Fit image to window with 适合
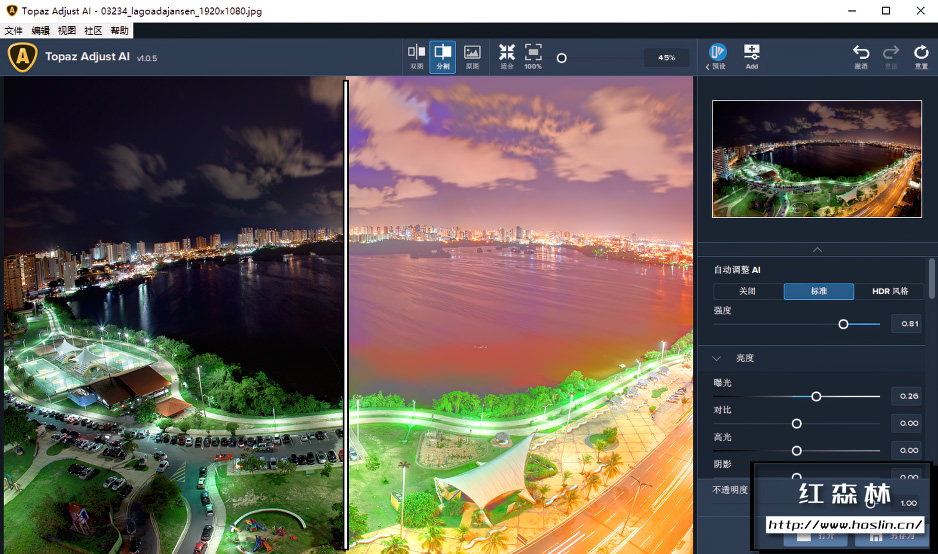 point(507,57)
